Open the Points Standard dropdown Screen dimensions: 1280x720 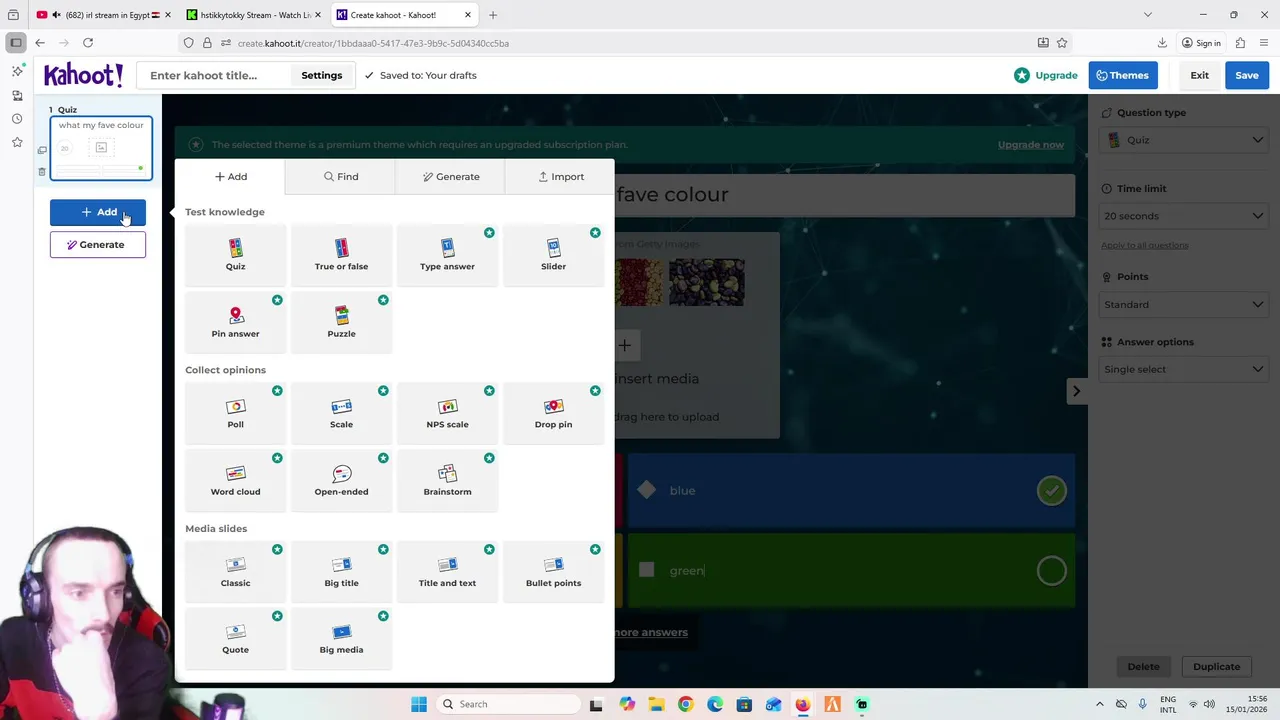pos(1184,304)
